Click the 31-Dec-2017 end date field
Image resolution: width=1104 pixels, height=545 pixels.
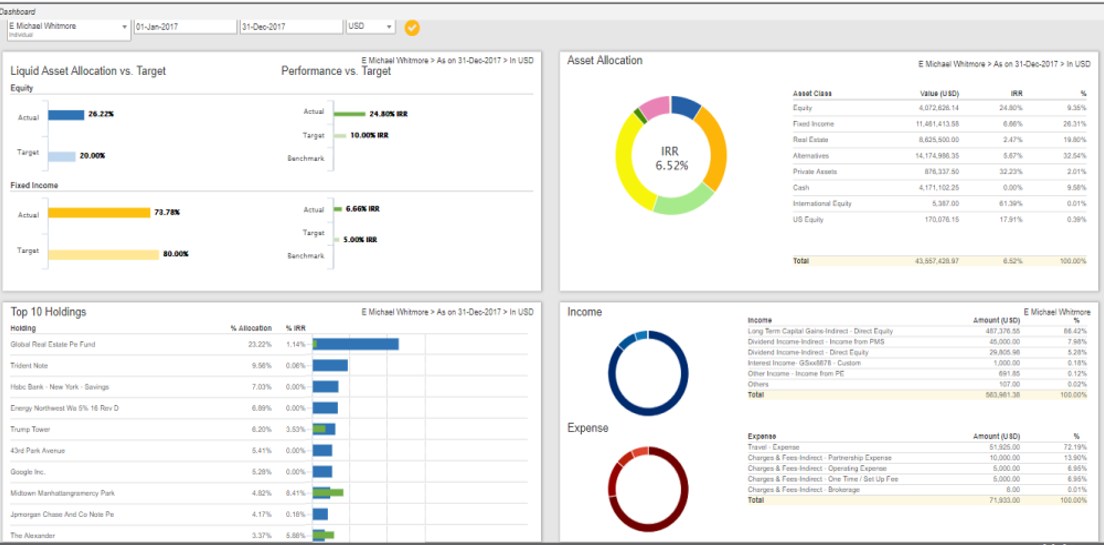290,27
